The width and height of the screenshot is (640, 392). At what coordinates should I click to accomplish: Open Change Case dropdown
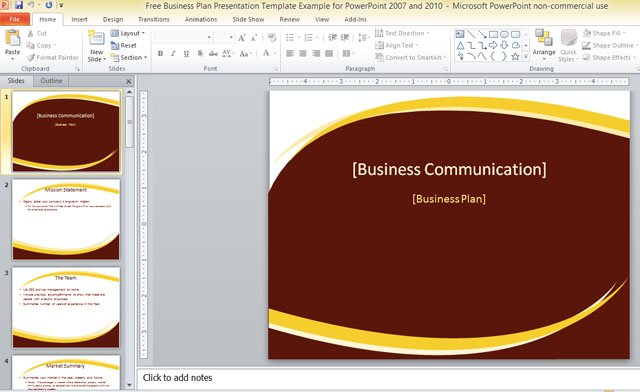coord(245,53)
